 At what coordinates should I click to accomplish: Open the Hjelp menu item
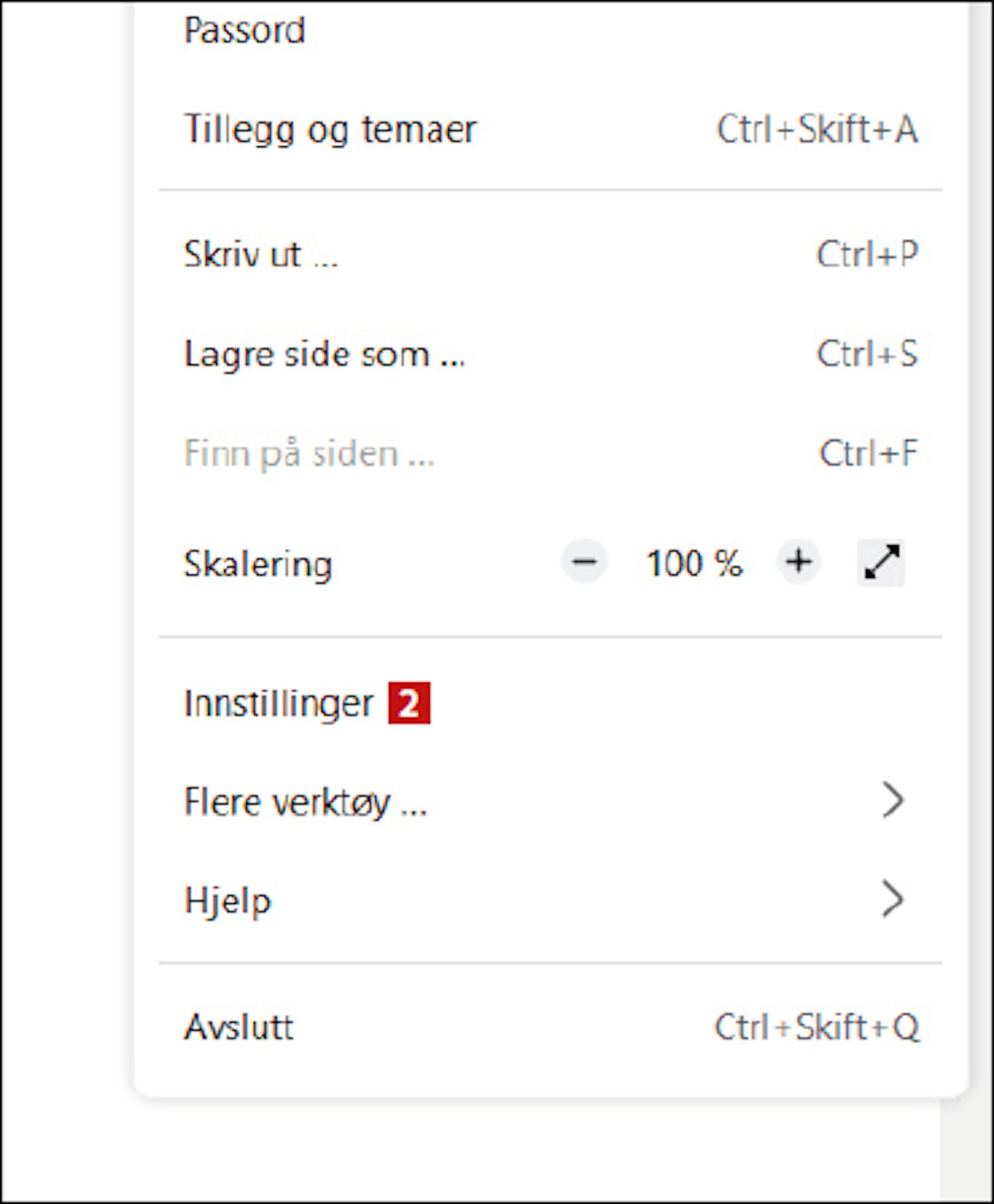tap(228, 901)
